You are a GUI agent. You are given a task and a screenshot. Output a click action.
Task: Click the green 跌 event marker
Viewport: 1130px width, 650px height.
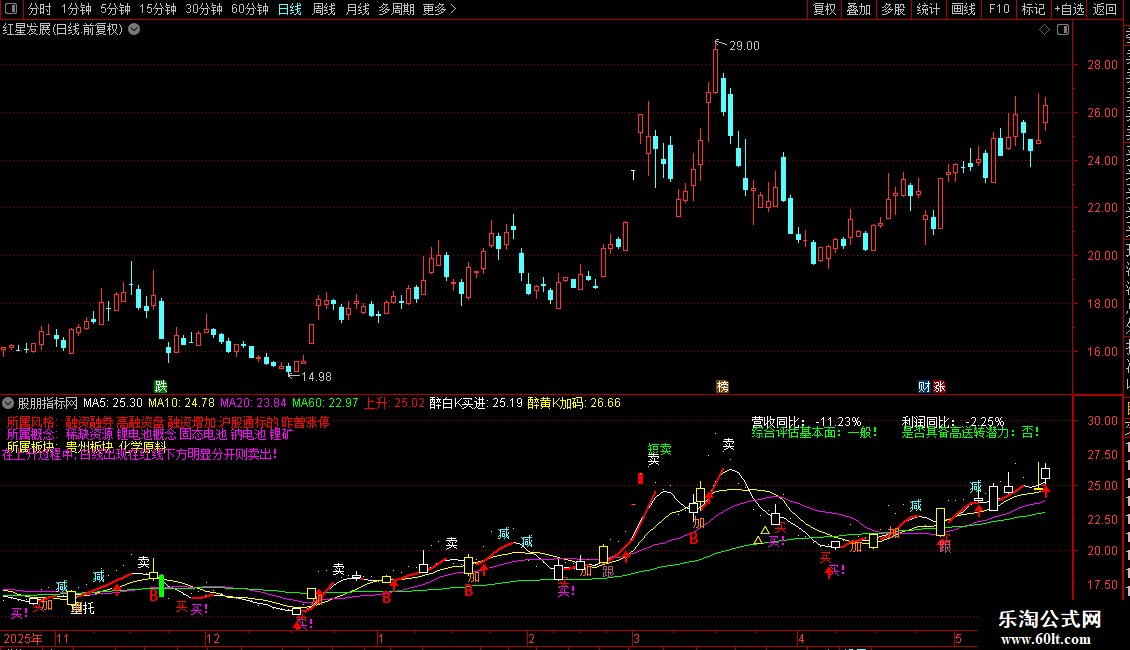[161, 386]
